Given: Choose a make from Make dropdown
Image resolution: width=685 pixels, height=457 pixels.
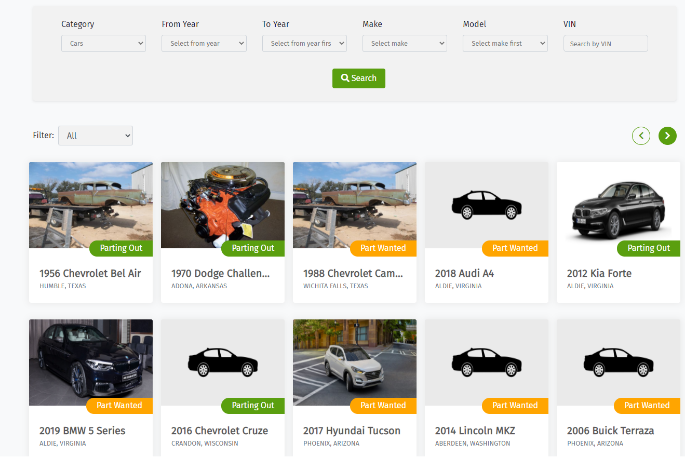Looking at the screenshot, I should pos(404,44).
